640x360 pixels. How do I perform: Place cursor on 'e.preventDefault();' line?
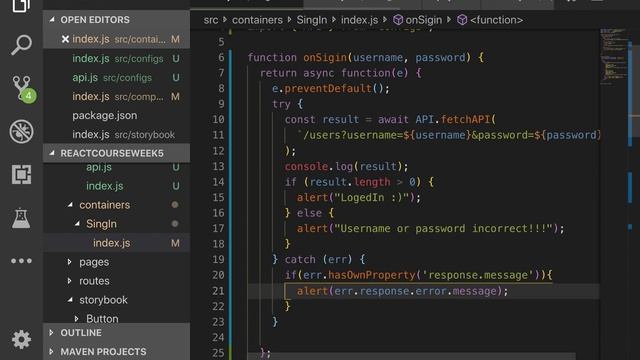click(x=331, y=89)
